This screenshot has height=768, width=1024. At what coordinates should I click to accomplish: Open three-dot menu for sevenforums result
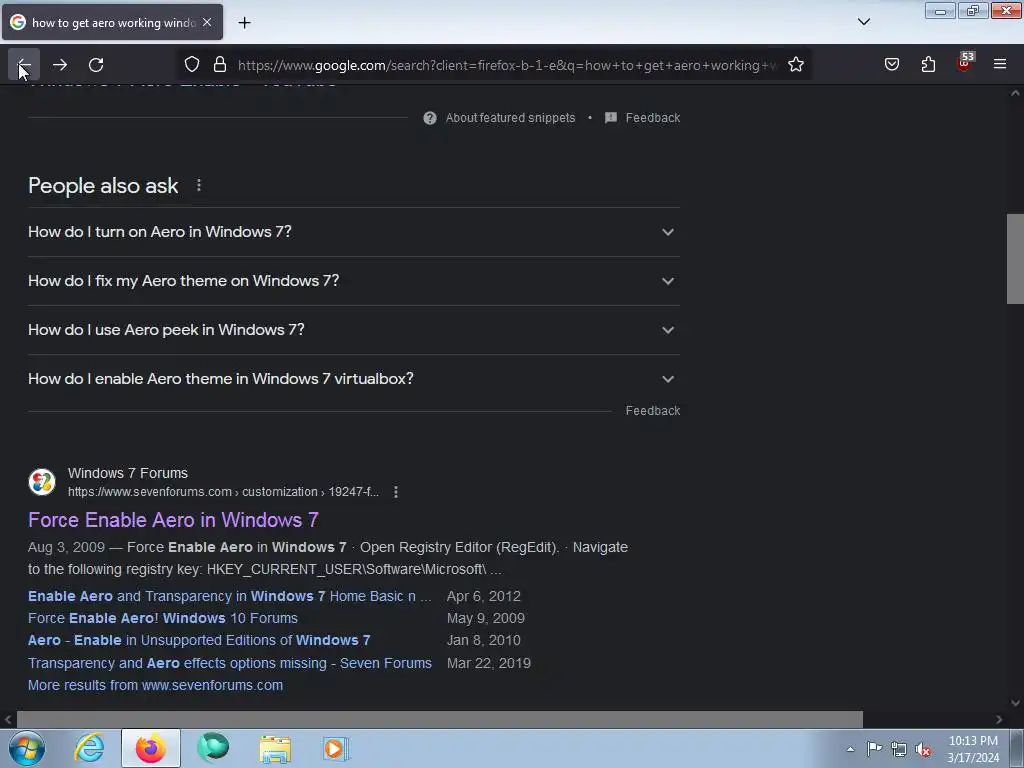pos(396,492)
